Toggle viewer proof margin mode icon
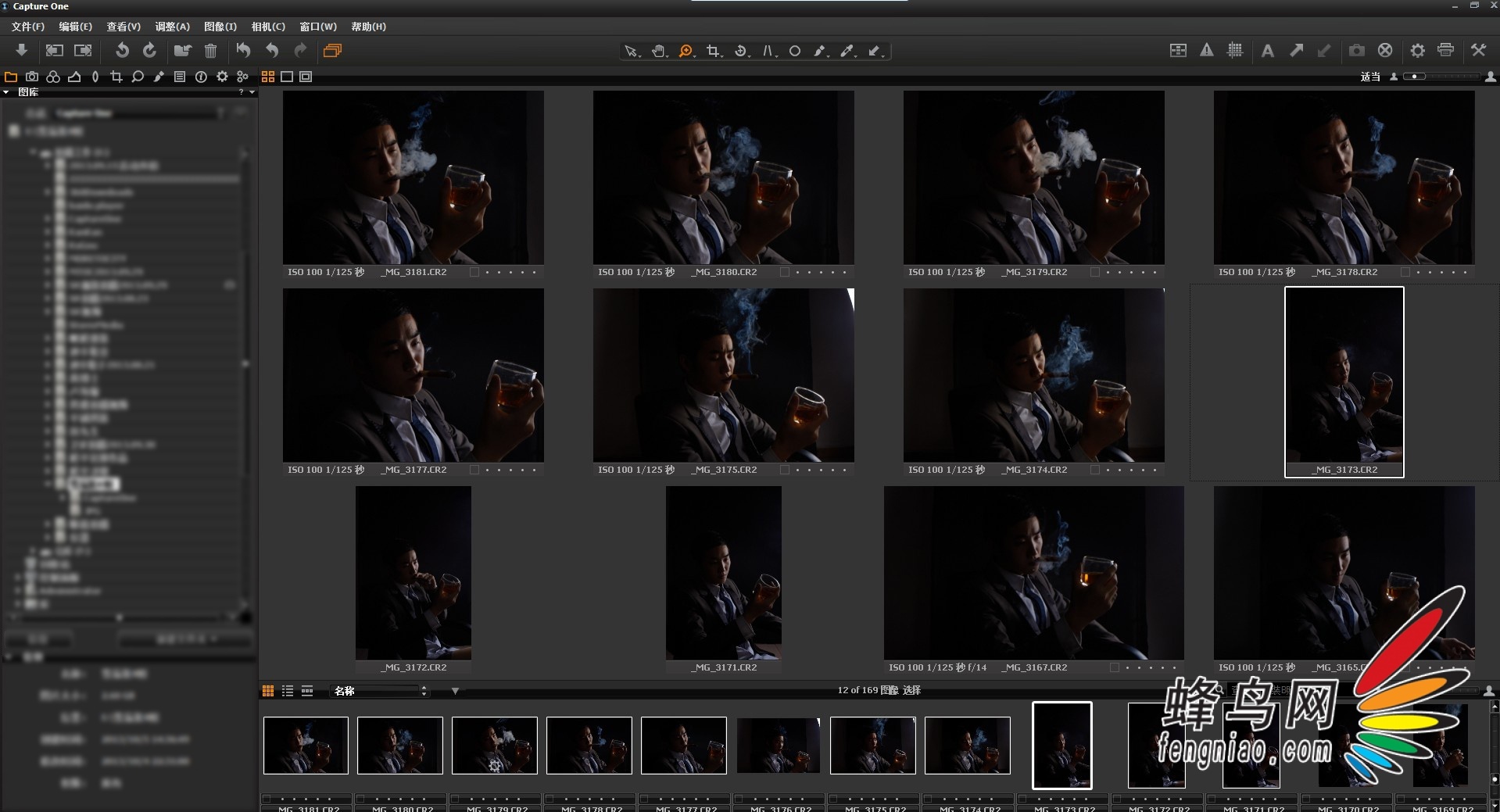The width and height of the screenshot is (1500, 812). [x=306, y=77]
